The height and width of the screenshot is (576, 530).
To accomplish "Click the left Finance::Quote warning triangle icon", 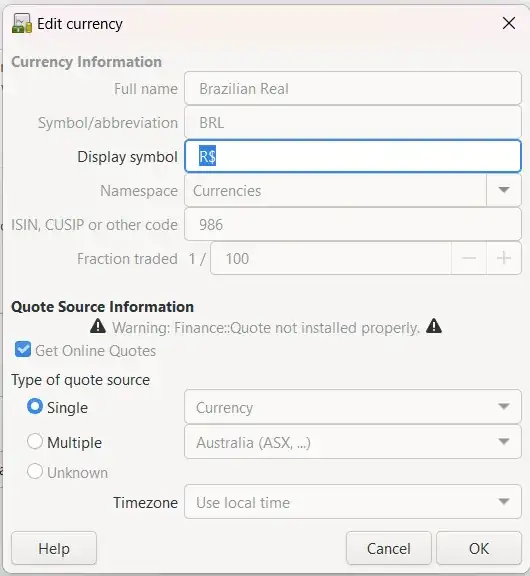I will pyautogui.click(x=98, y=326).
